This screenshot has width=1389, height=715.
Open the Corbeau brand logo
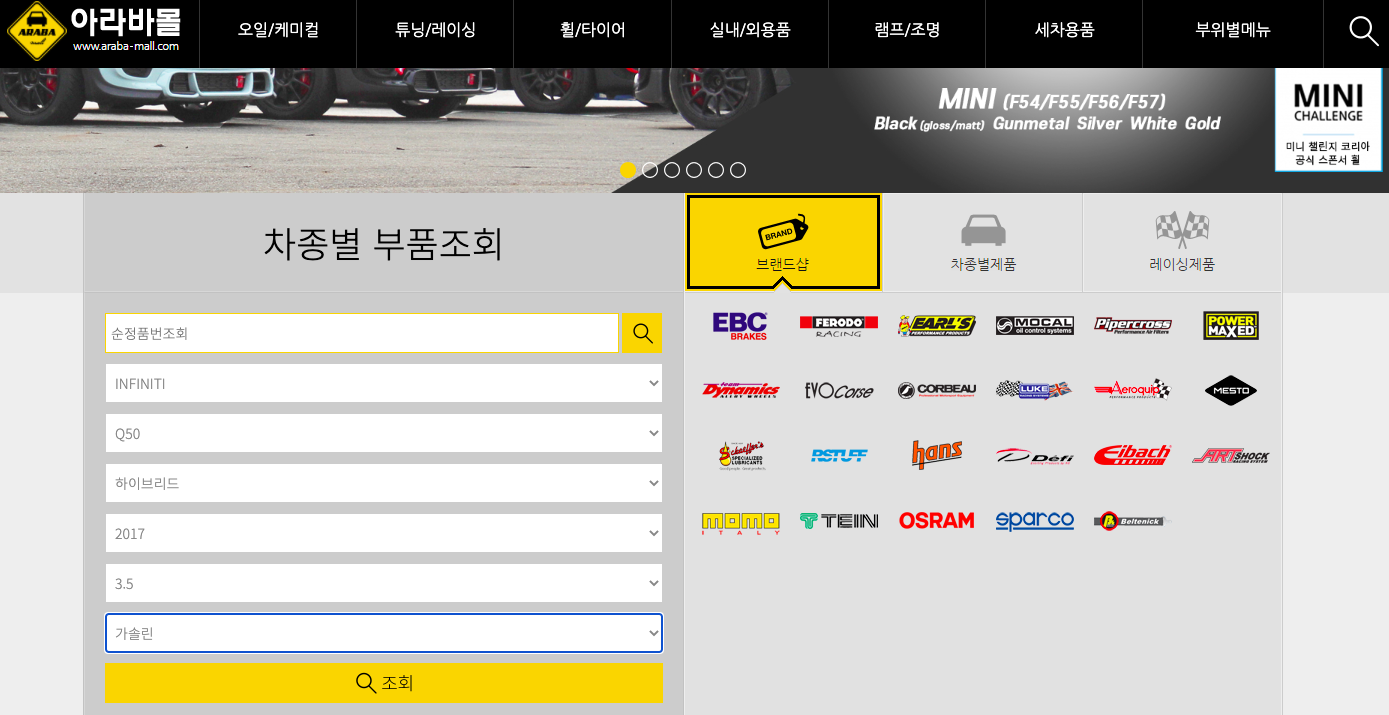pyautogui.click(x=936, y=390)
